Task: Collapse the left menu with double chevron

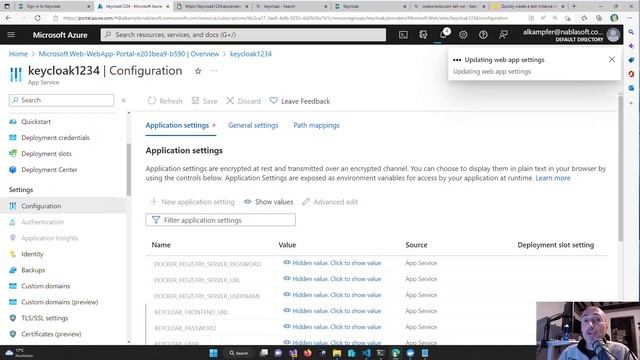Action: click(124, 100)
